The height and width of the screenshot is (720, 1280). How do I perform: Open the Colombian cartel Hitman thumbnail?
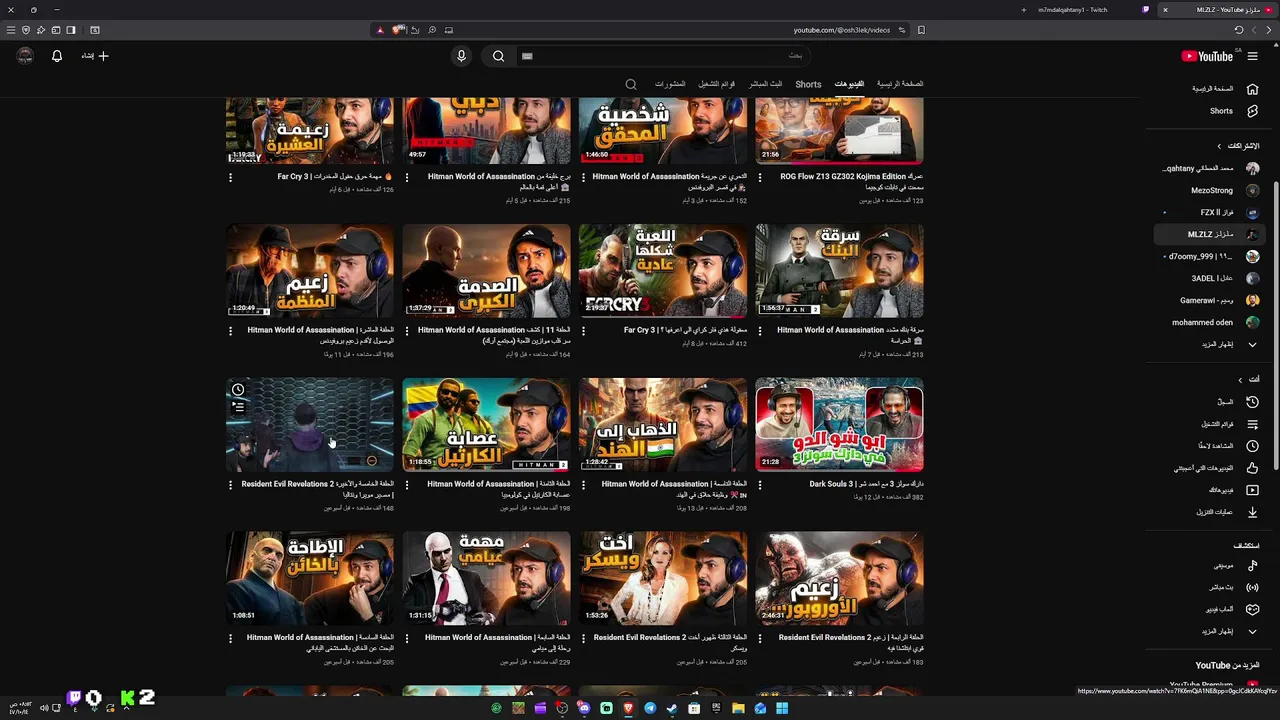tap(486, 425)
